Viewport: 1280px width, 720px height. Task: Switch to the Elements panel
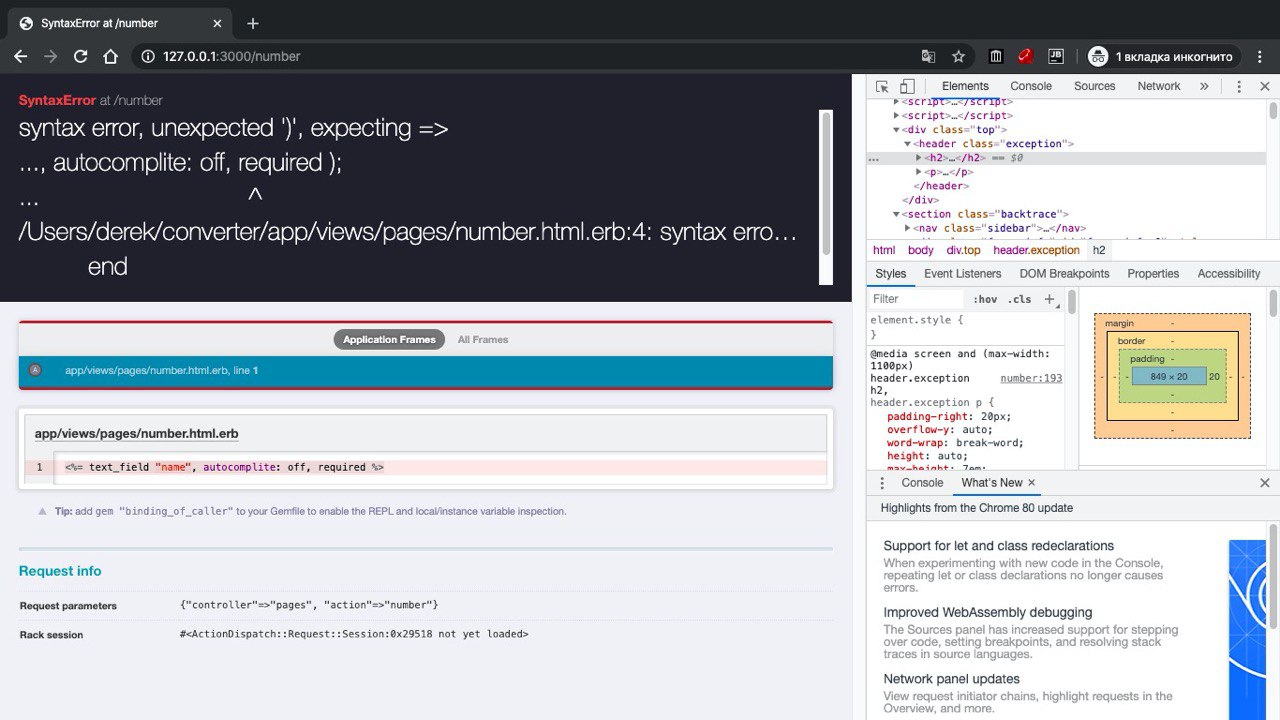coord(965,86)
